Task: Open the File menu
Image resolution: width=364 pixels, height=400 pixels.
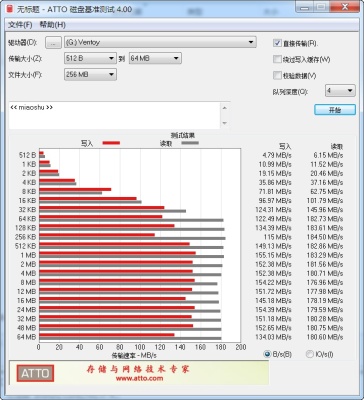Action: pyautogui.click(x=20, y=25)
